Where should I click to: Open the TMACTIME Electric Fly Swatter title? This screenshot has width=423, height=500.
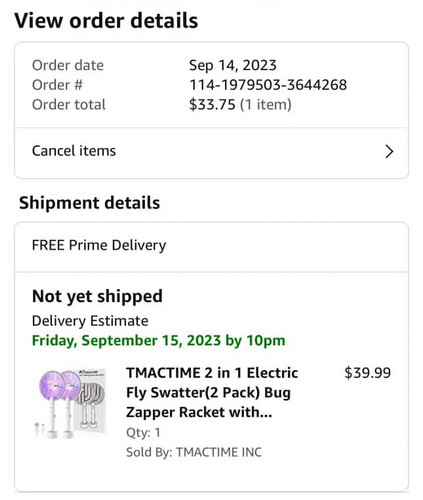[212, 392]
